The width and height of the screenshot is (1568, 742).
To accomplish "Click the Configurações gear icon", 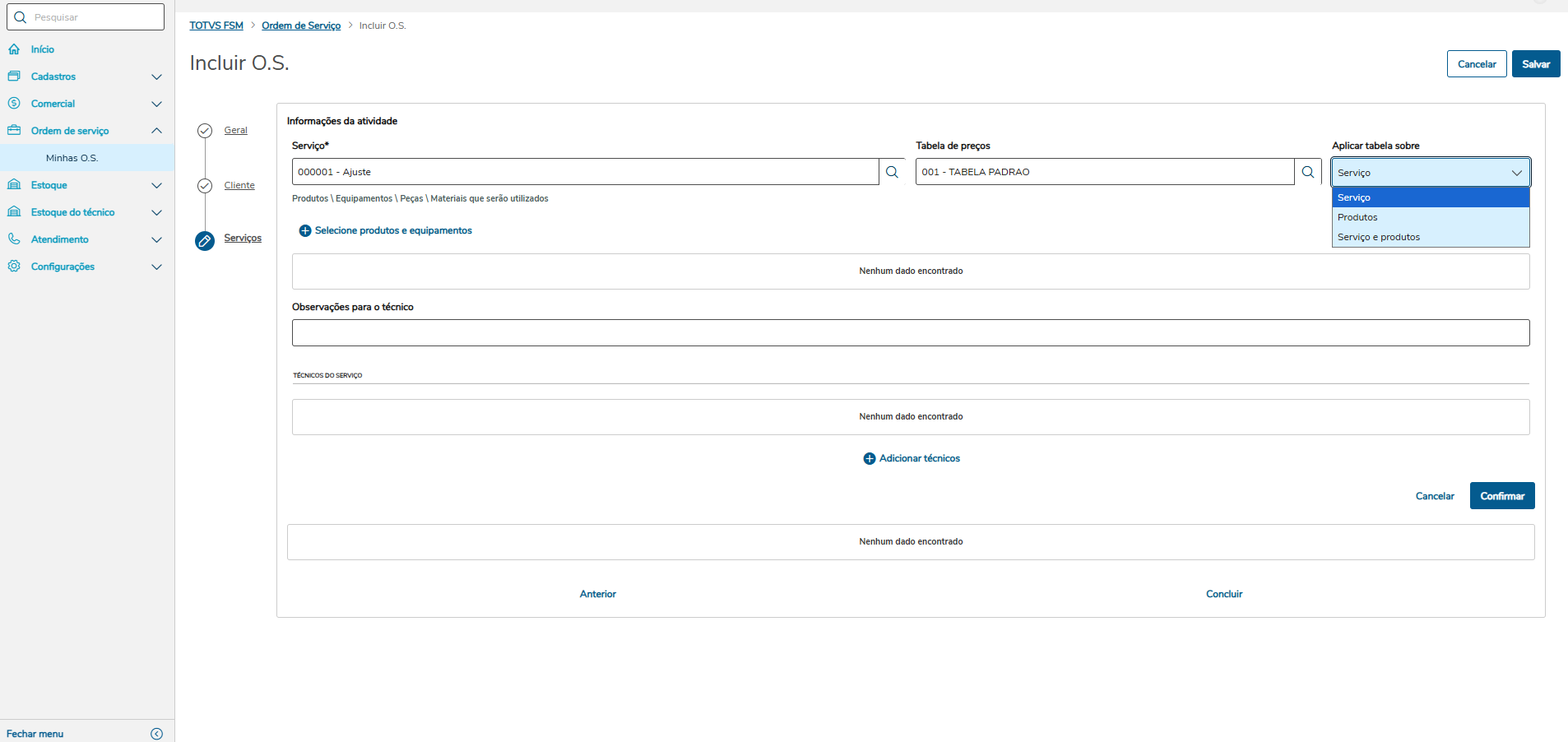I will coord(14,267).
